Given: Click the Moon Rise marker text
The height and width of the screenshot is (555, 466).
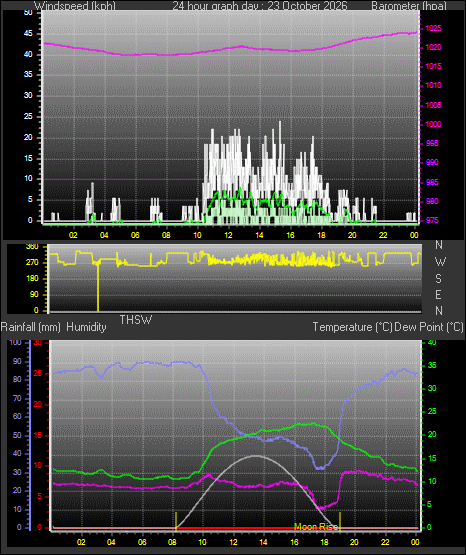Looking at the screenshot, I should tap(316, 527).
